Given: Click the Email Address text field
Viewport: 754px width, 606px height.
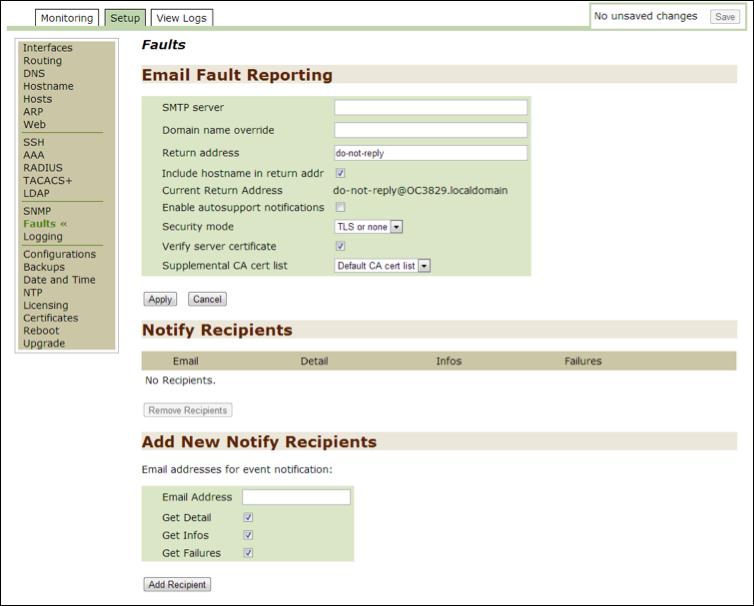Looking at the screenshot, I should (296, 497).
